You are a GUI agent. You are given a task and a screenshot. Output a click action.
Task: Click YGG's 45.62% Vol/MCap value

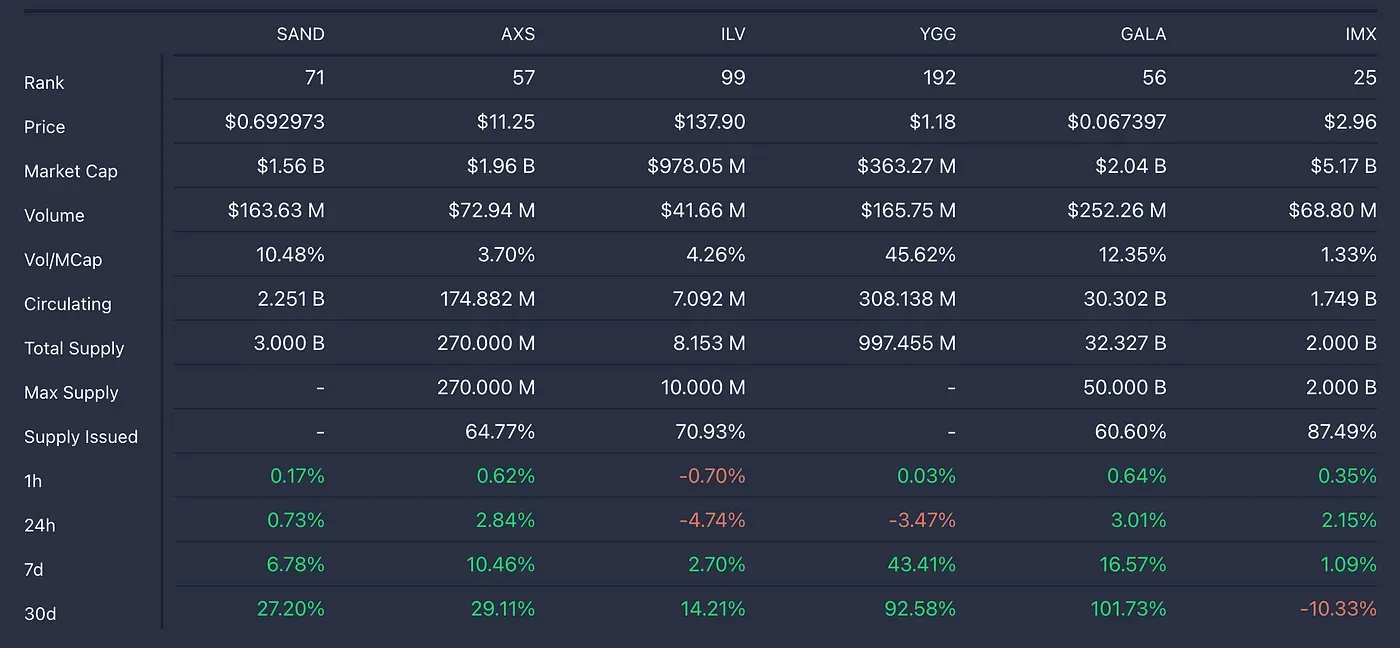(x=920, y=255)
